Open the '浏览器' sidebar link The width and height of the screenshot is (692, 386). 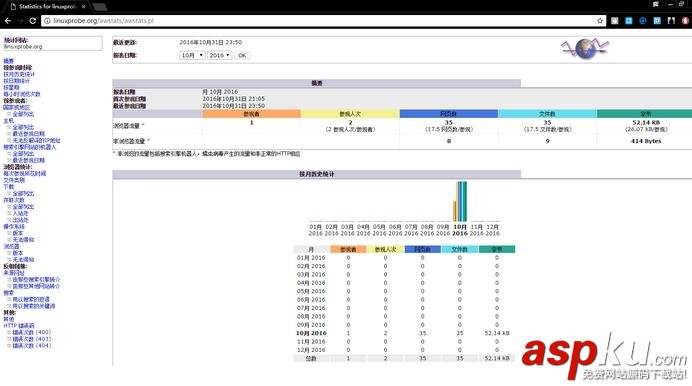pos(11,246)
